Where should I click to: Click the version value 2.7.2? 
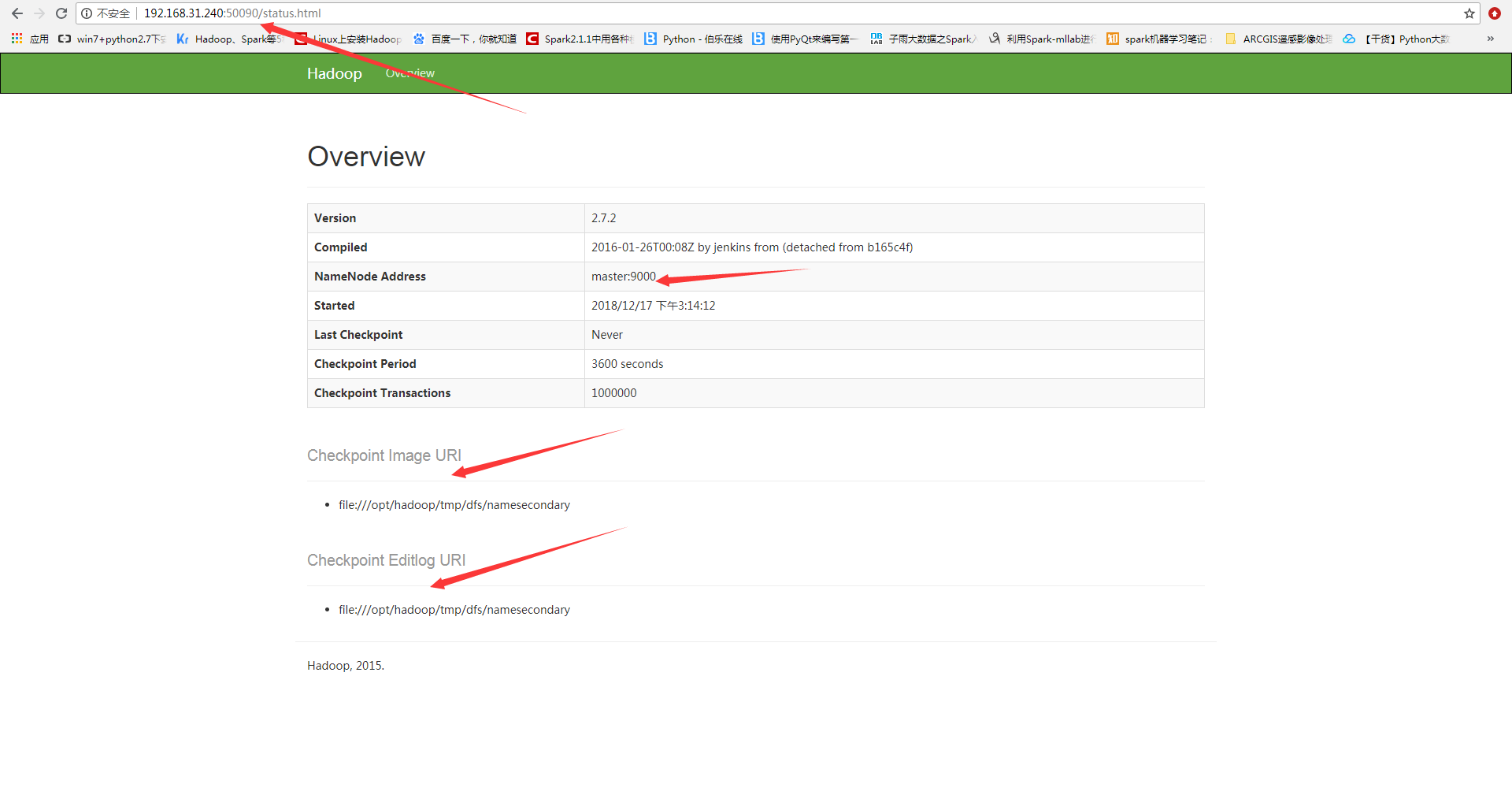tap(604, 218)
